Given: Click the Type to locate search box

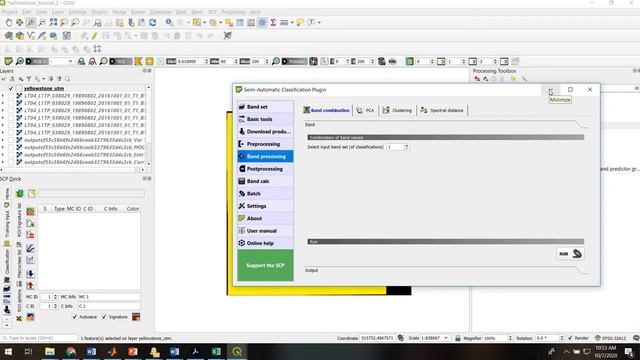Looking at the screenshot, I should (39, 338).
